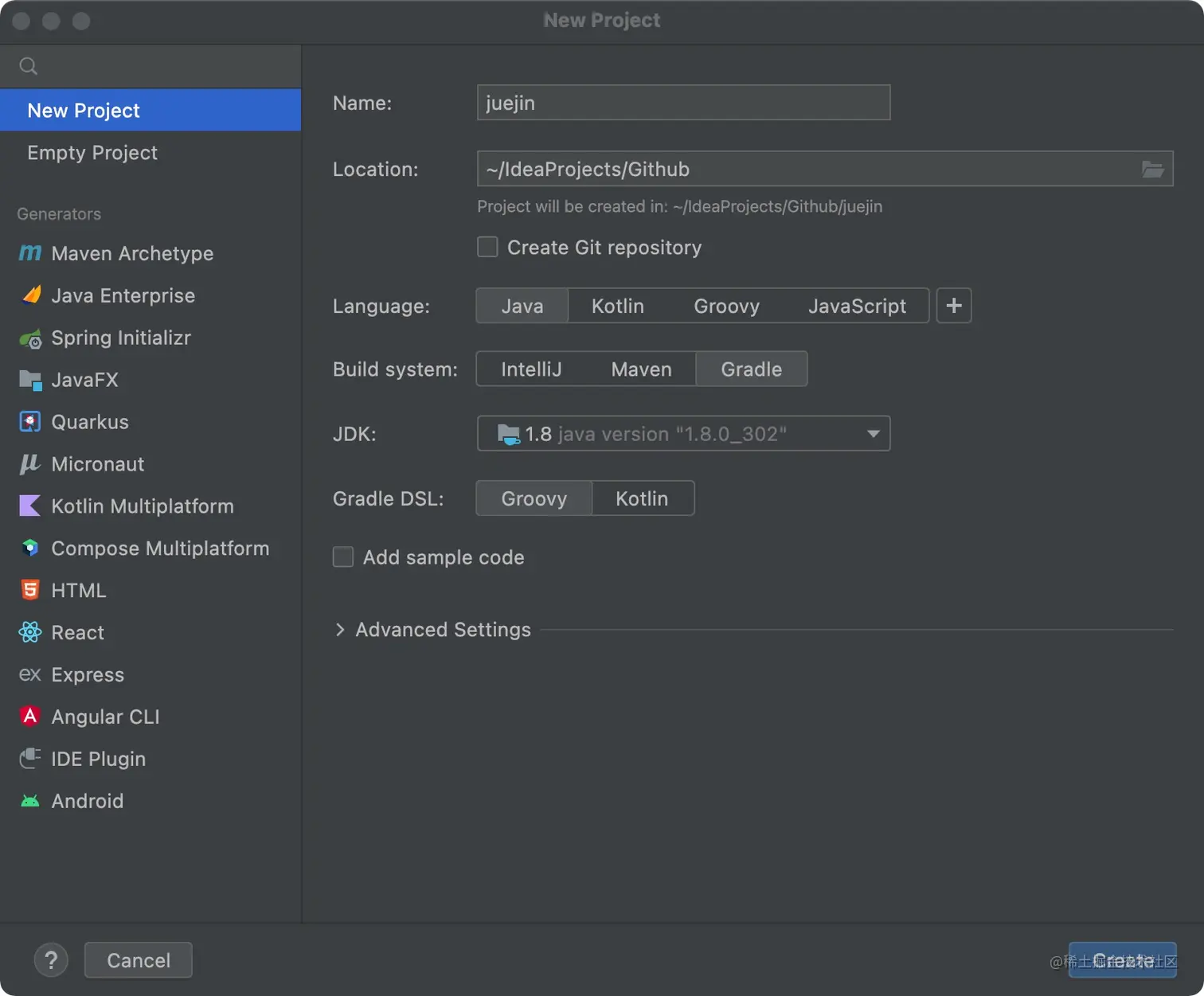Open JavaFX generator entry

(150, 380)
